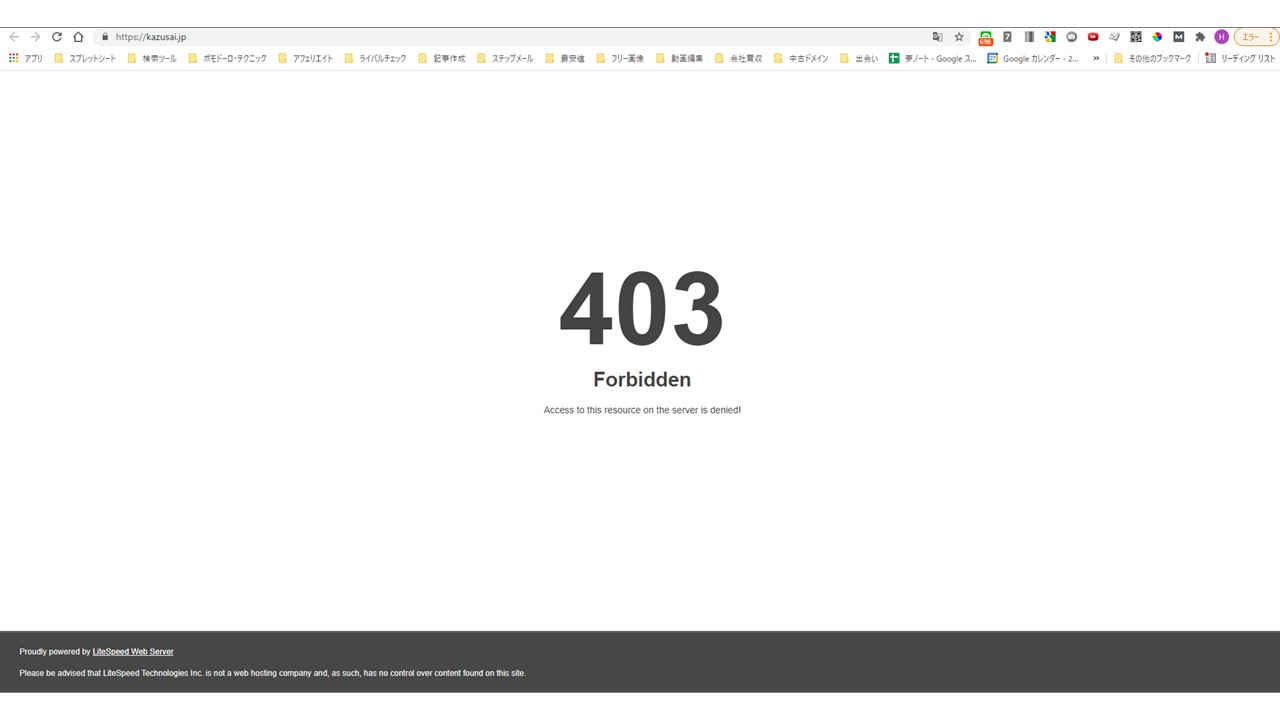Viewport: 1280px width, 720px height.
Task: Click the Google multicolor extension icon
Action: (1050, 37)
